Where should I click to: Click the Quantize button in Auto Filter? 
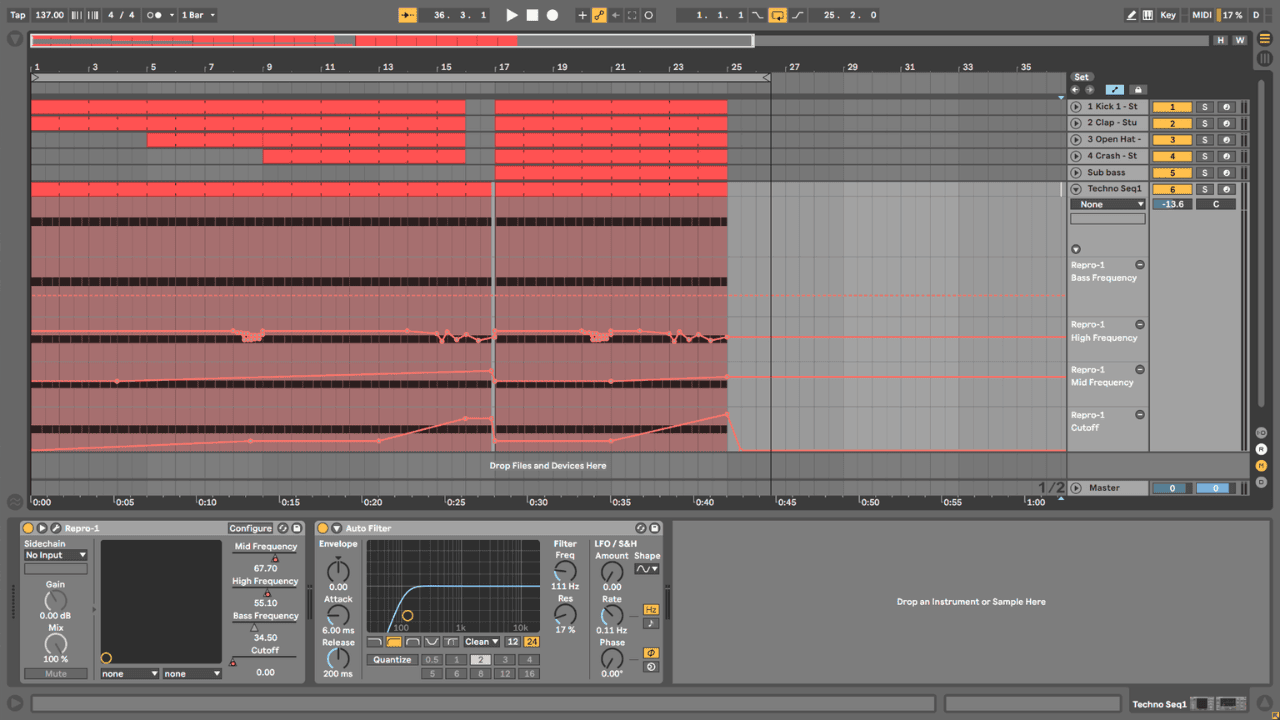[x=392, y=660]
